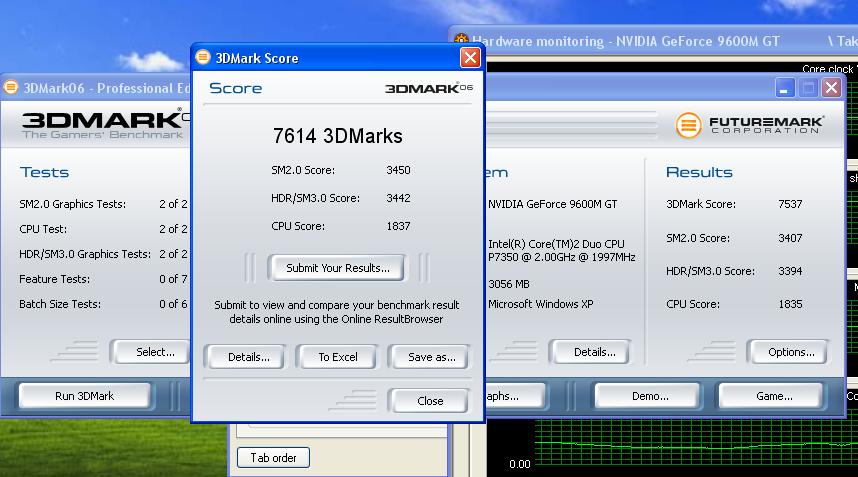The width and height of the screenshot is (858, 477).
Task: Start the benchmark with Run 3DMark
Action: tap(84, 396)
